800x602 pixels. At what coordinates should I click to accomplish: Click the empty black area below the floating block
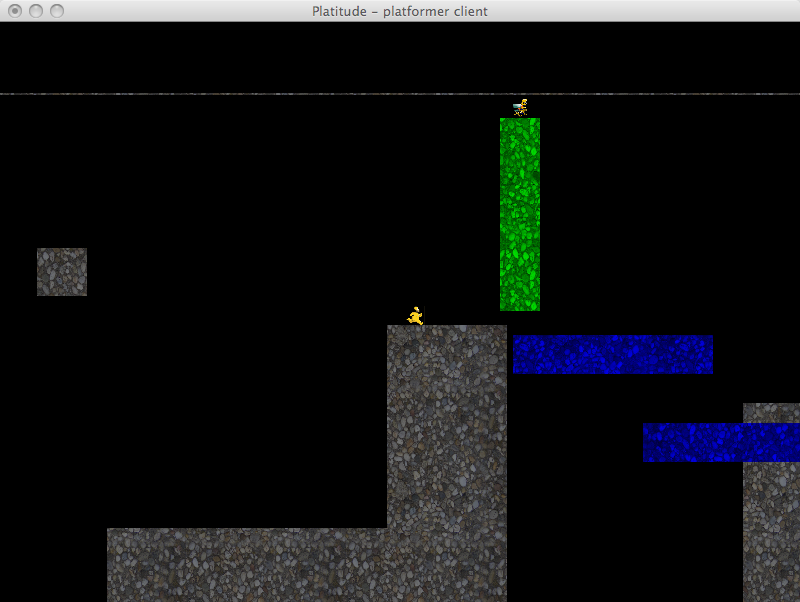62,400
